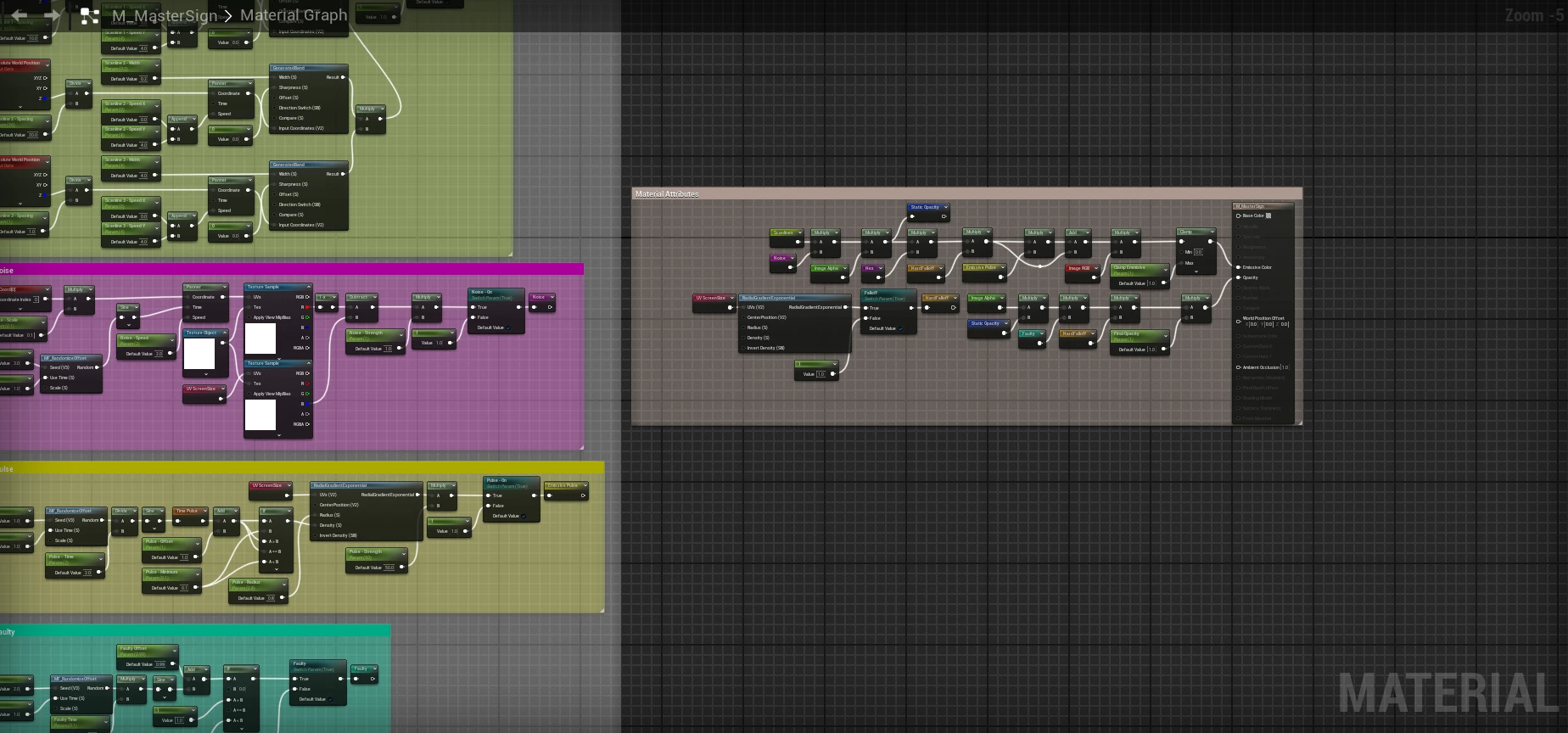Click the Noise - Speed Default Value field
This screenshot has height=733, width=1568.
[160, 354]
